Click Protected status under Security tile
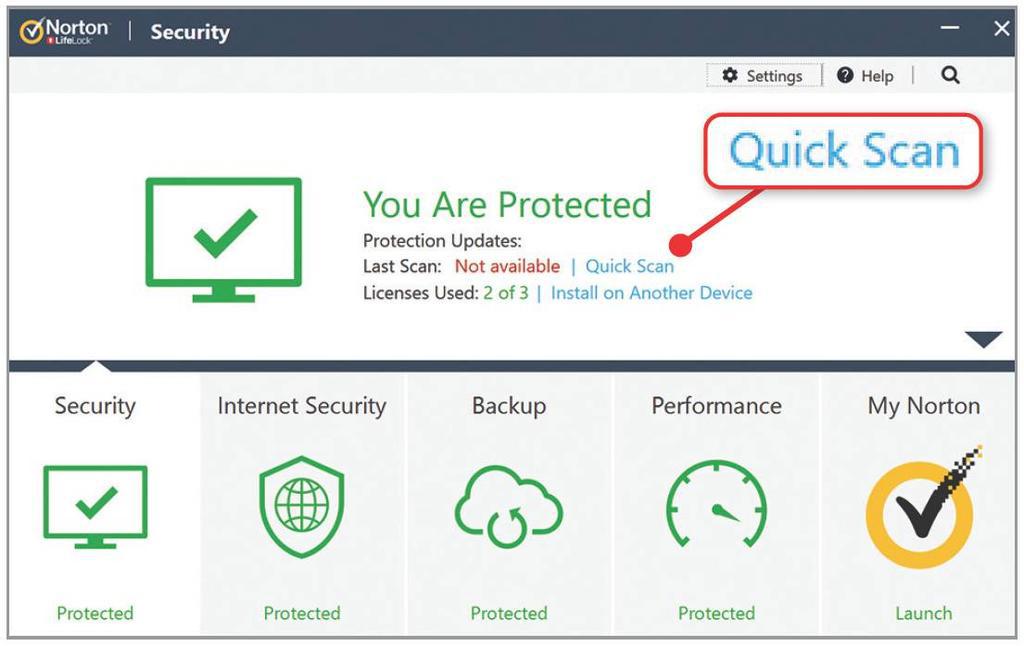 pyautogui.click(x=95, y=613)
